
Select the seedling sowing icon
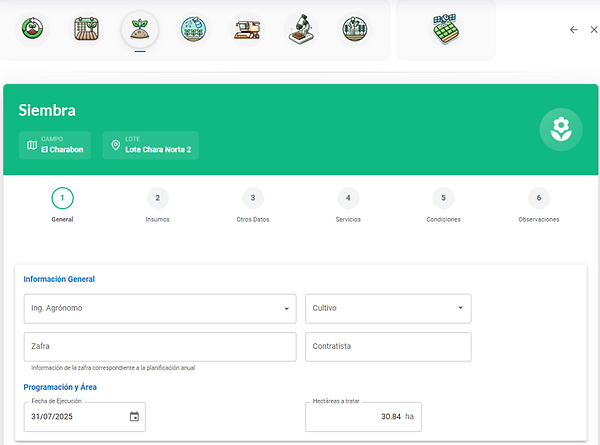pos(140,29)
